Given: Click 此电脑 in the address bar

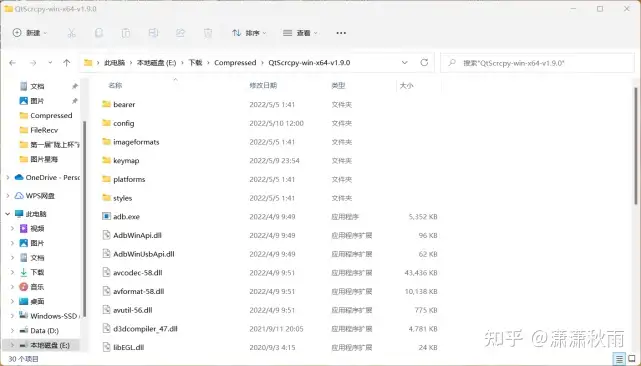Looking at the screenshot, I should click(114, 63).
